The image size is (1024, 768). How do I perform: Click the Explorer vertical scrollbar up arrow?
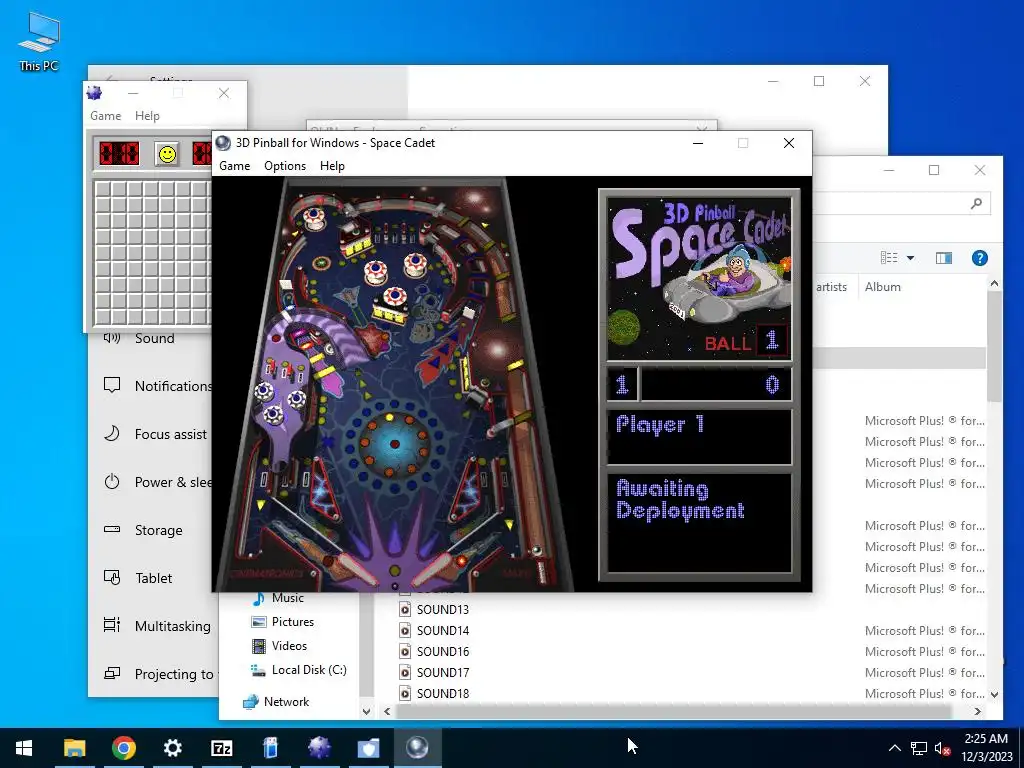click(994, 283)
